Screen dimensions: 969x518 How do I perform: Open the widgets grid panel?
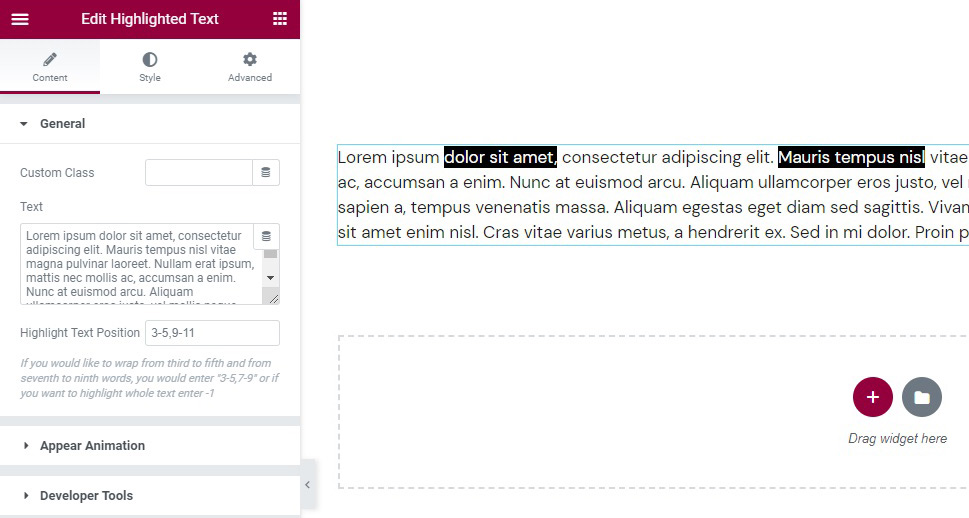coord(280,19)
